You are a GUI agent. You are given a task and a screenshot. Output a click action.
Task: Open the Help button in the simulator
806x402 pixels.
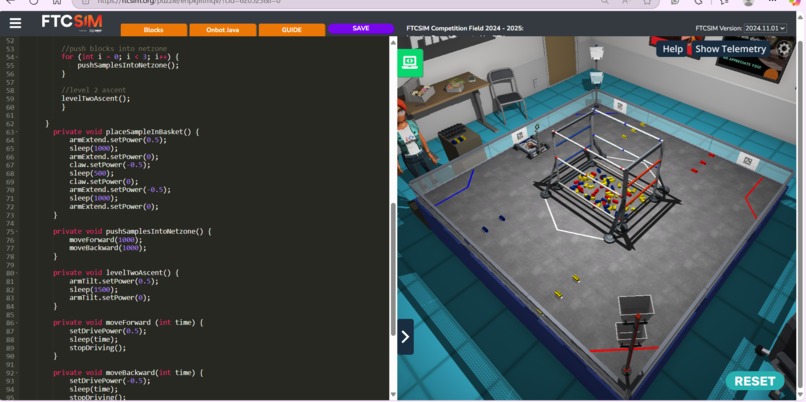672,49
